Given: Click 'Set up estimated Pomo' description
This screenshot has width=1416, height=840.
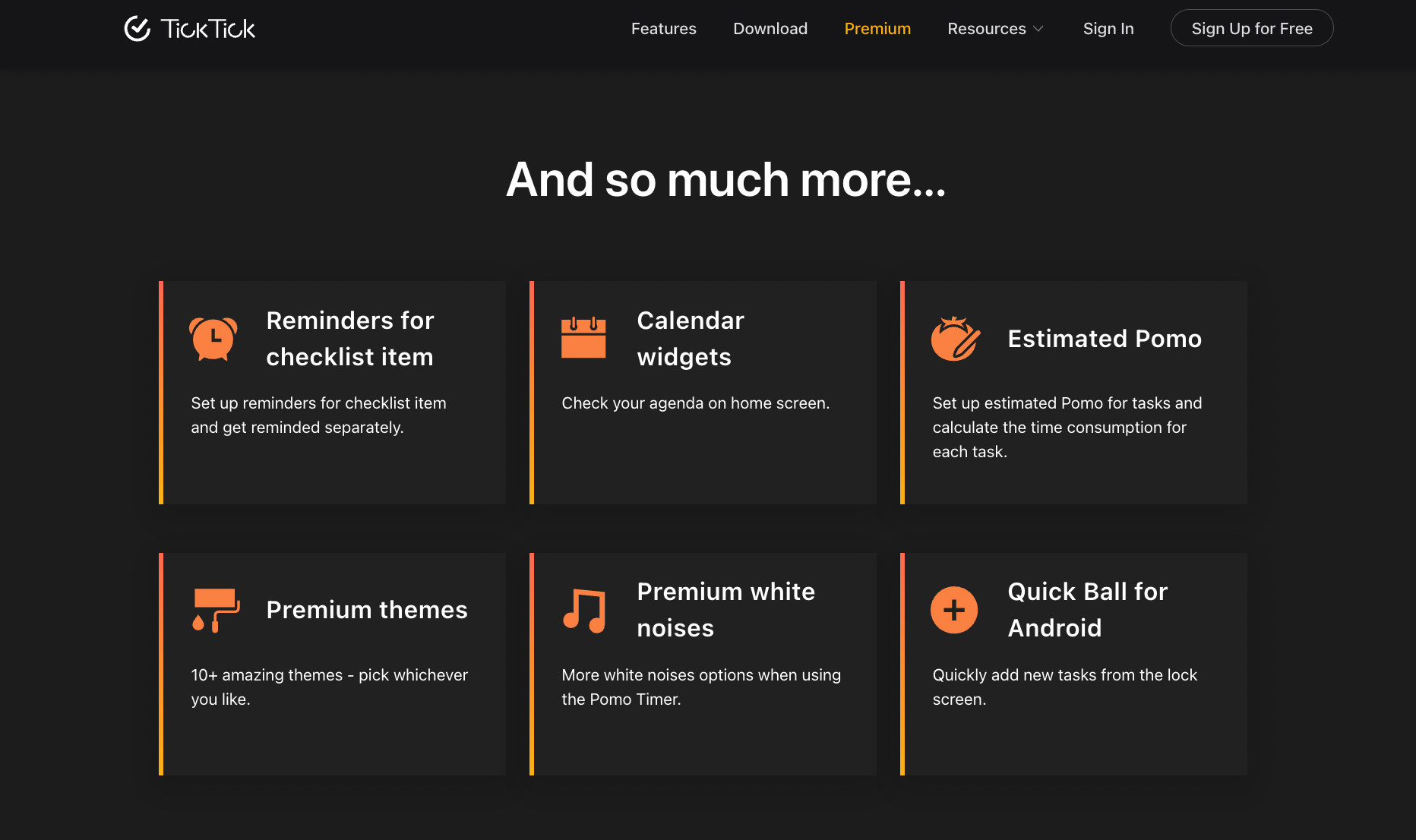Looking at the screenshot, I should pyautogui.click(x=1067, y=428).
